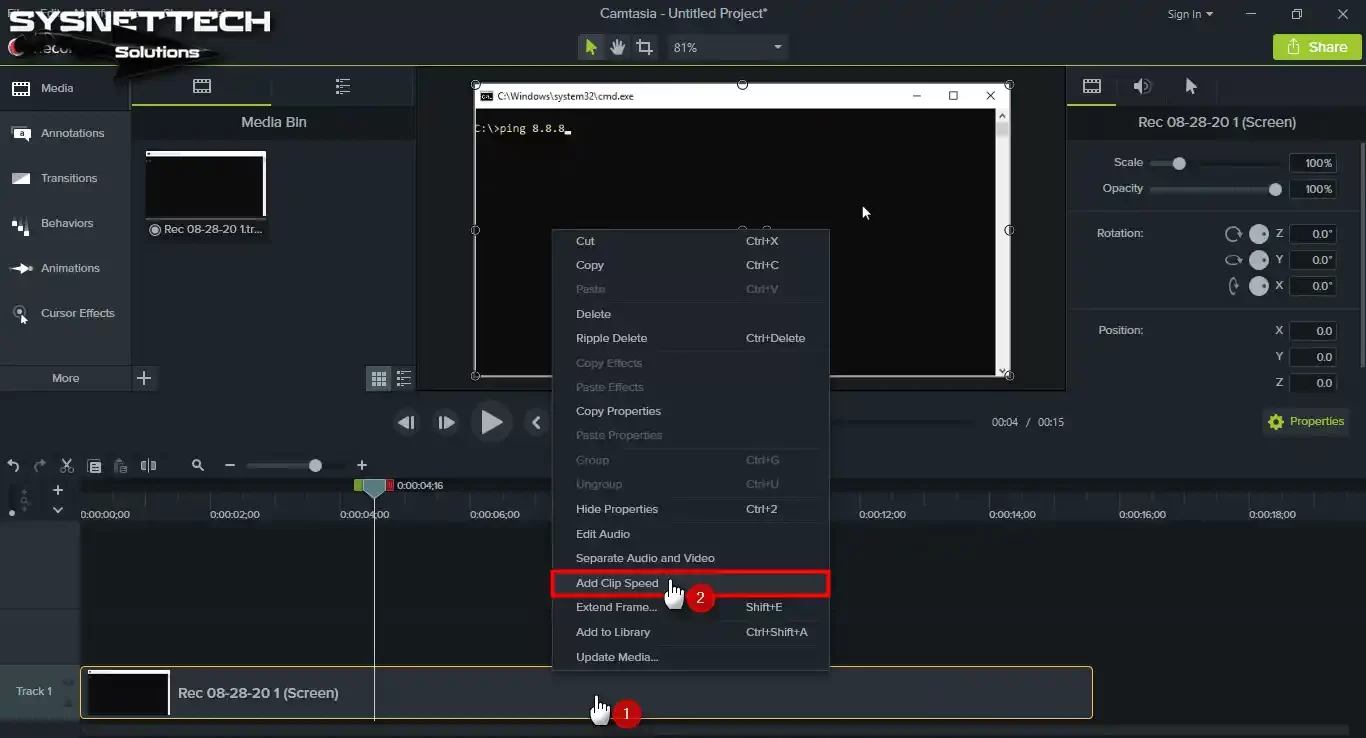Expand the track options chevron
Screen dimensions: 1366x738
click(58, 510)
